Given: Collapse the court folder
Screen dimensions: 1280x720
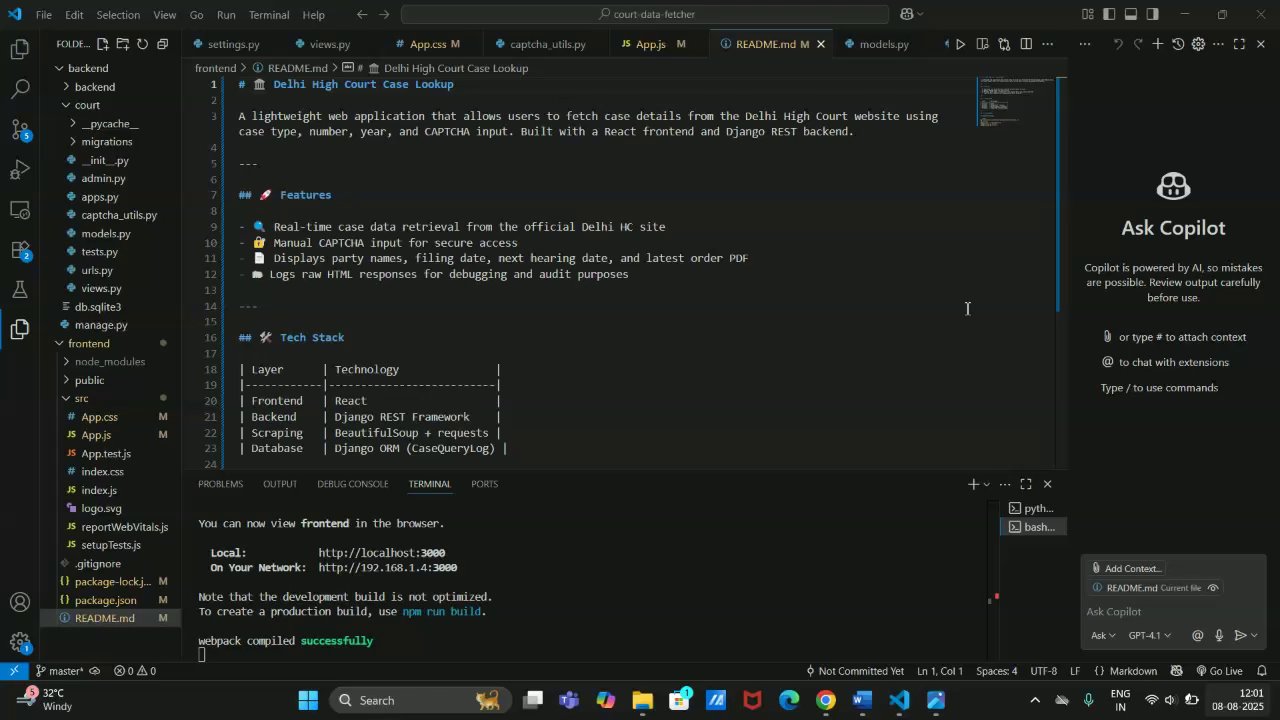Looking at the screenshot, I should coord(87,105).
